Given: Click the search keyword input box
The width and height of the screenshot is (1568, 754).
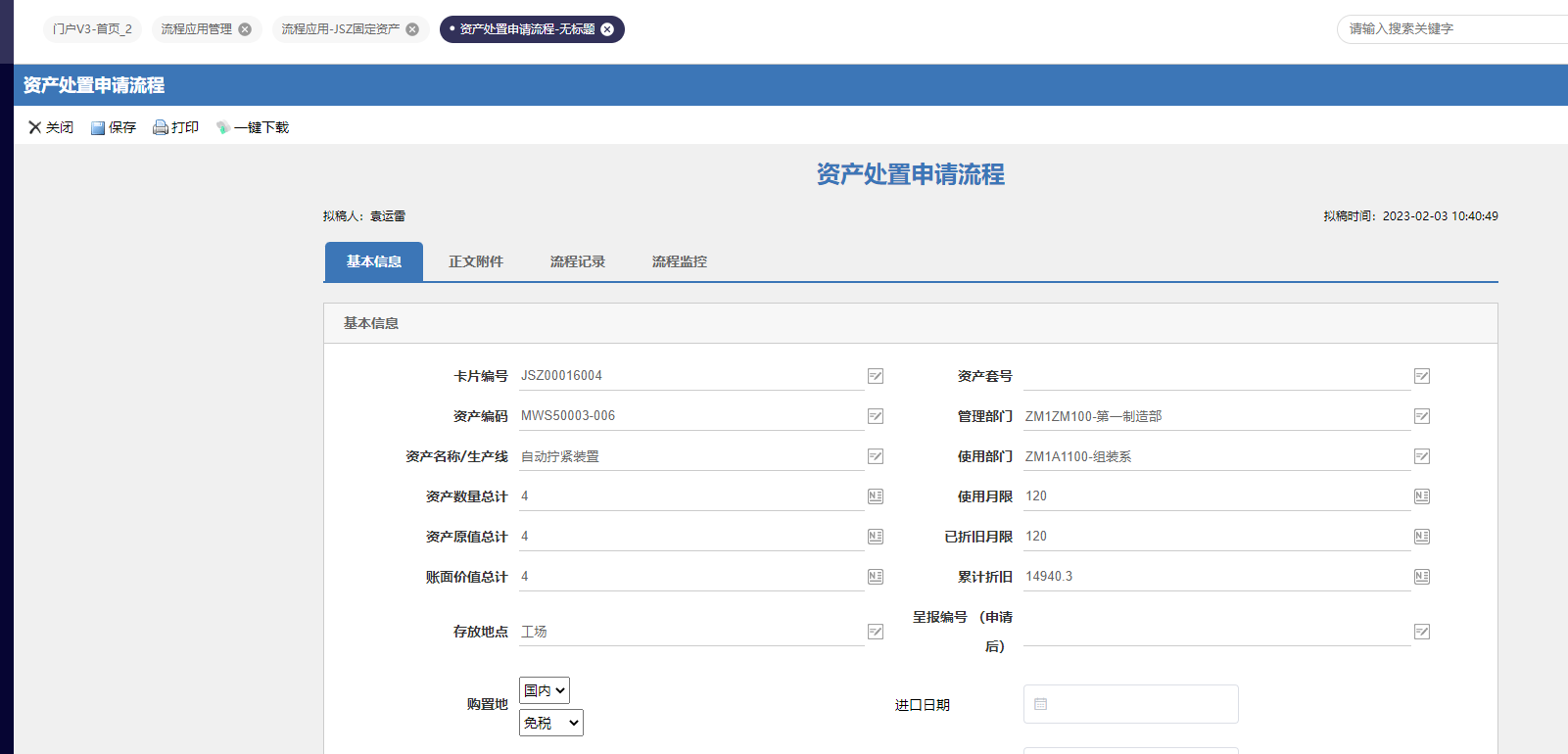Looking at the screenshot, I should 1449,29.
